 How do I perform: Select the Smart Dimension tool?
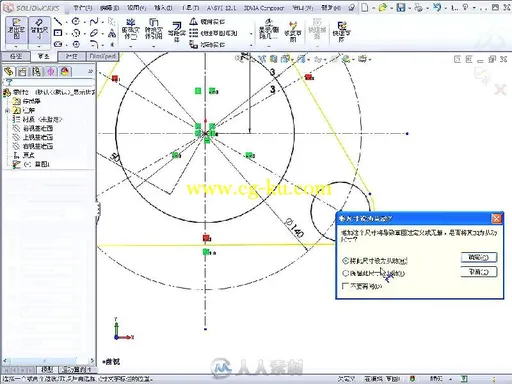(x=39, y=30)
